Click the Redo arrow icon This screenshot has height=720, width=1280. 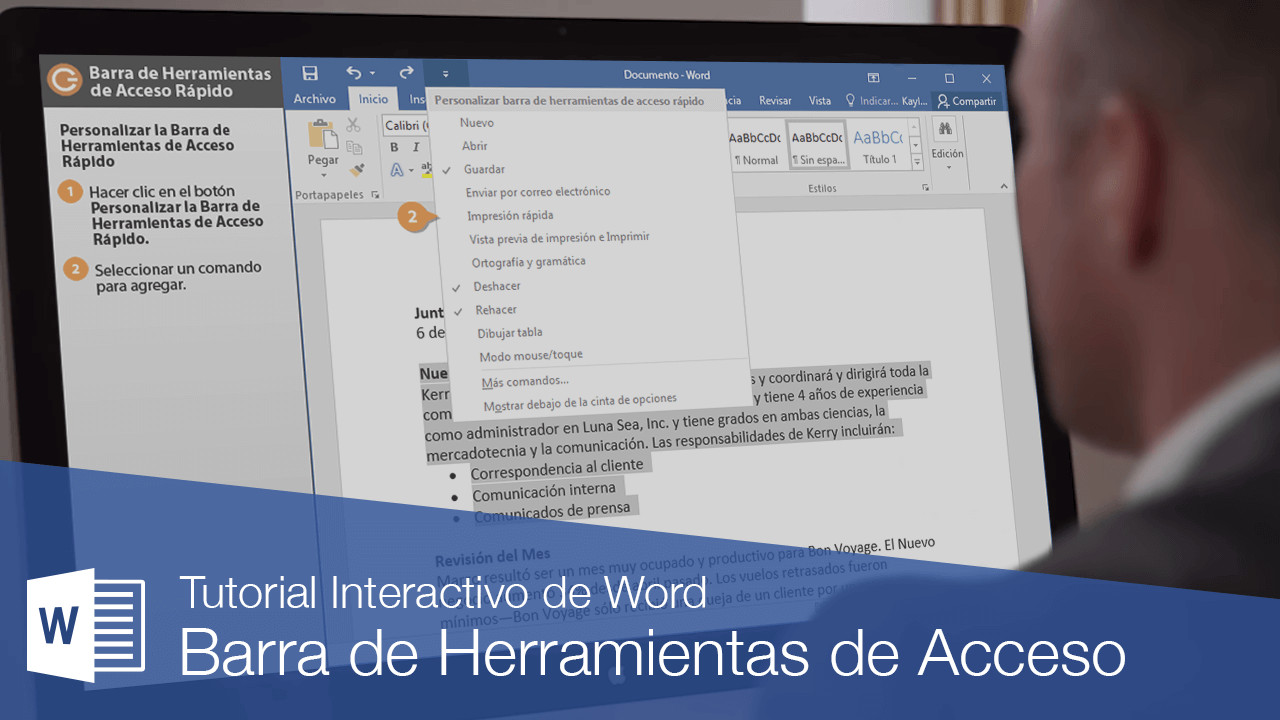406,72
